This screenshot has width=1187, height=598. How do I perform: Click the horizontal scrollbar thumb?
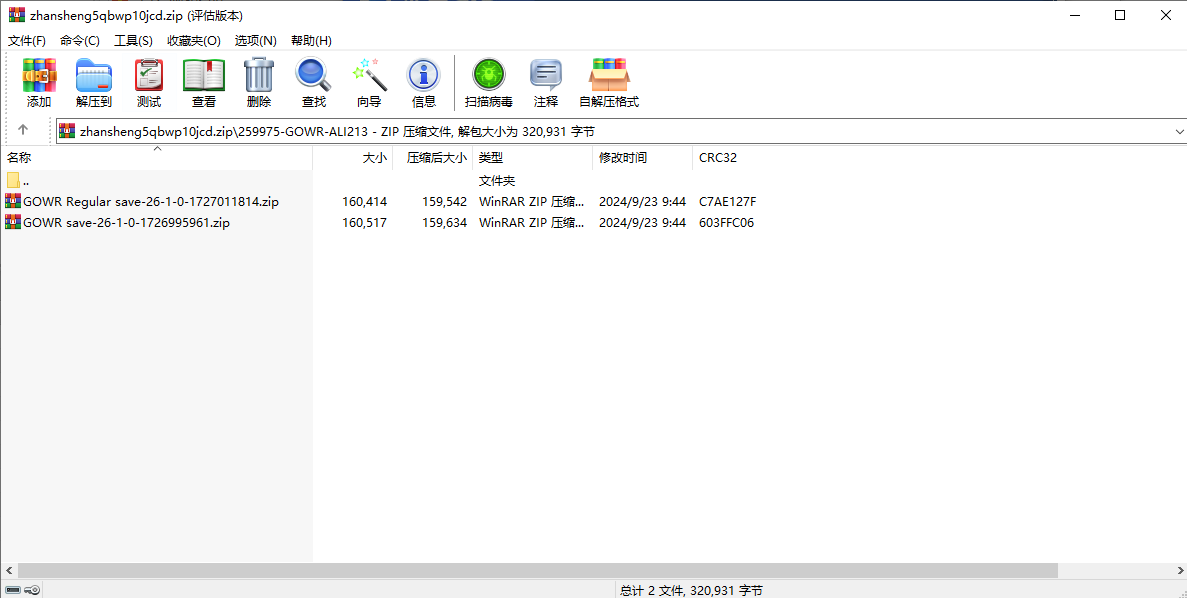537,570
